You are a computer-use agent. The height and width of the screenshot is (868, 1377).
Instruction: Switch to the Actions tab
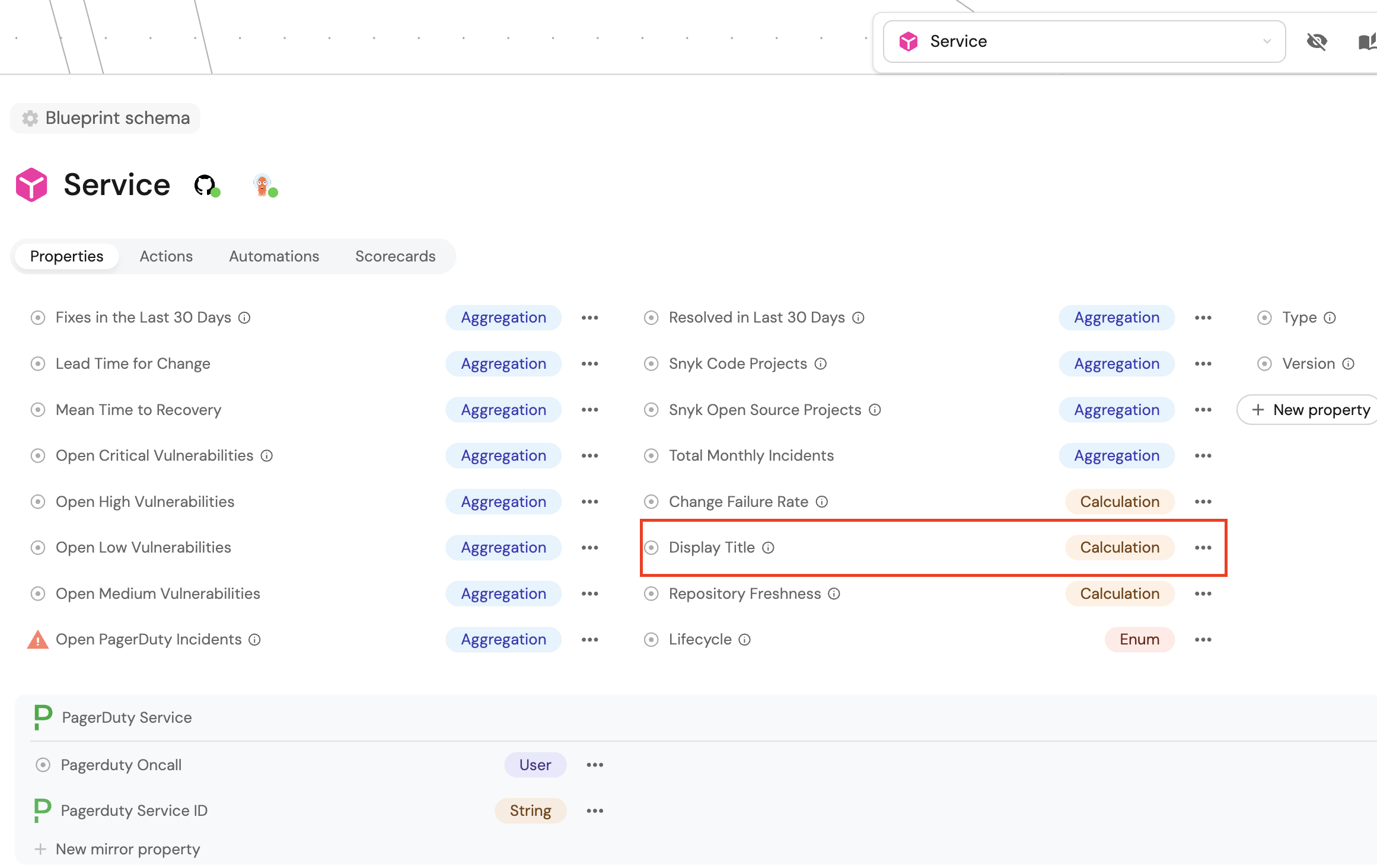(x=166, y=256)
